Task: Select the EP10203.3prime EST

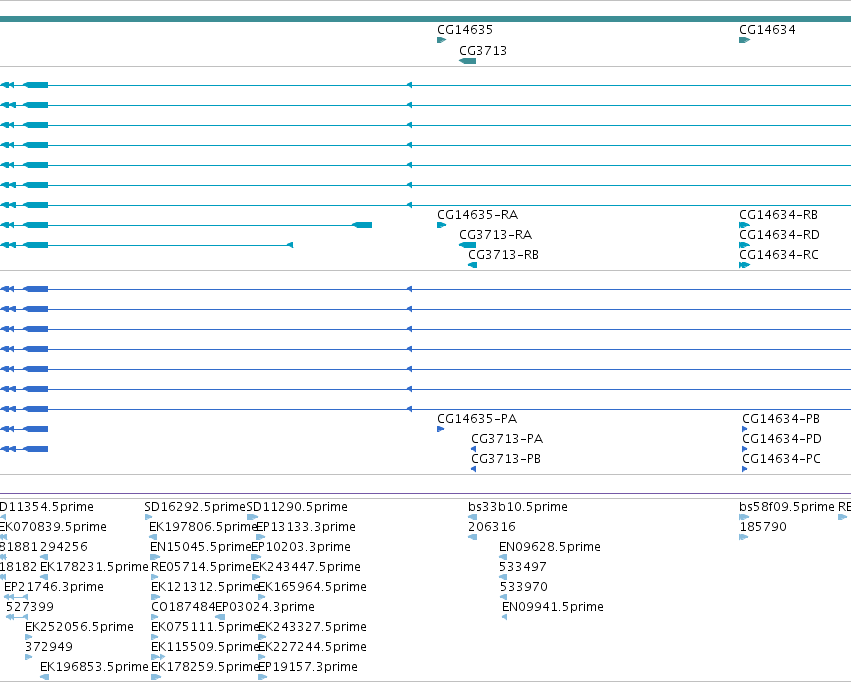Action: coord(256,557)
